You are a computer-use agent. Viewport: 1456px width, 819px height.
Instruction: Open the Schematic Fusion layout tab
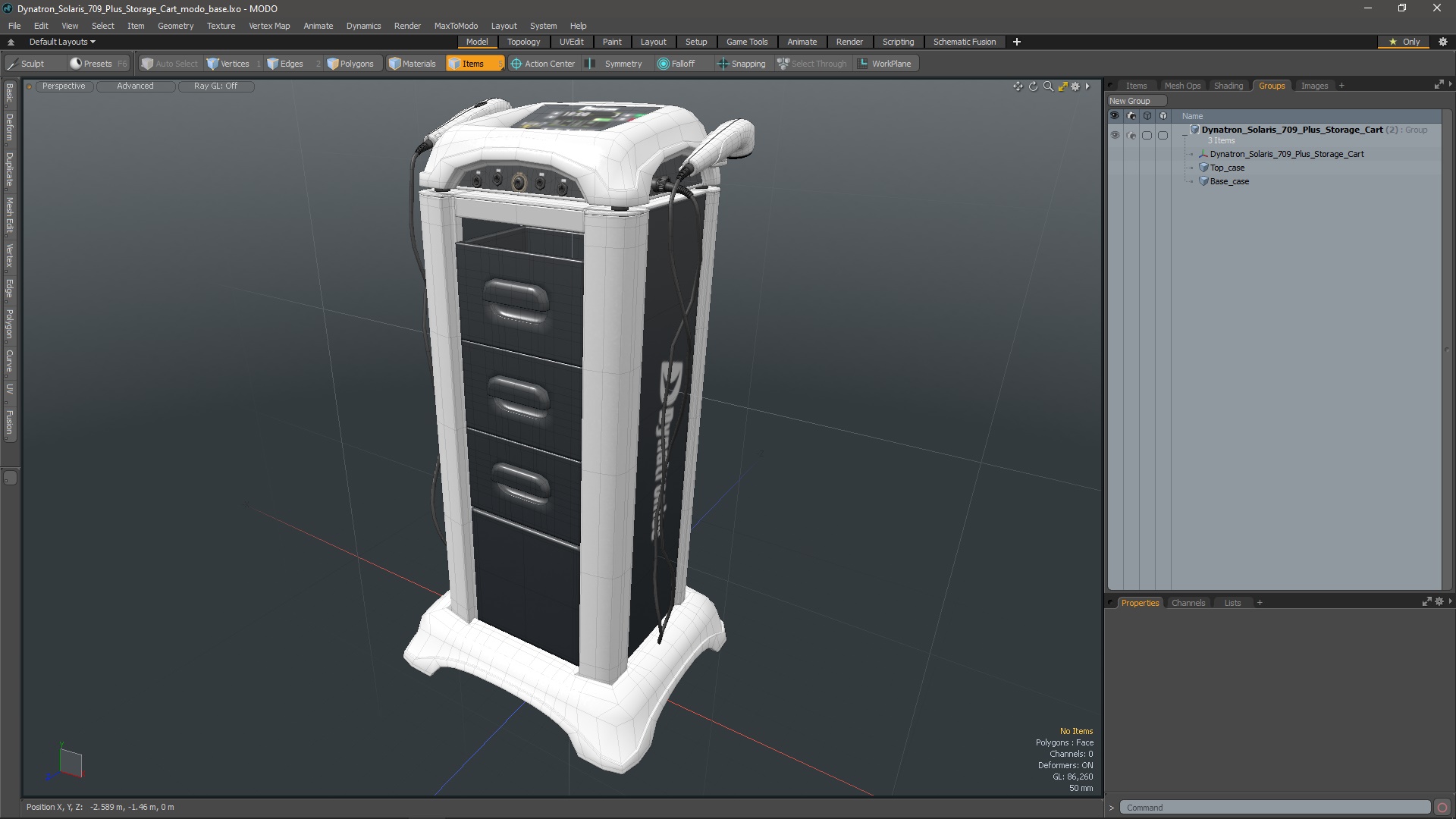pyautogui.click(x=965, y=42)
